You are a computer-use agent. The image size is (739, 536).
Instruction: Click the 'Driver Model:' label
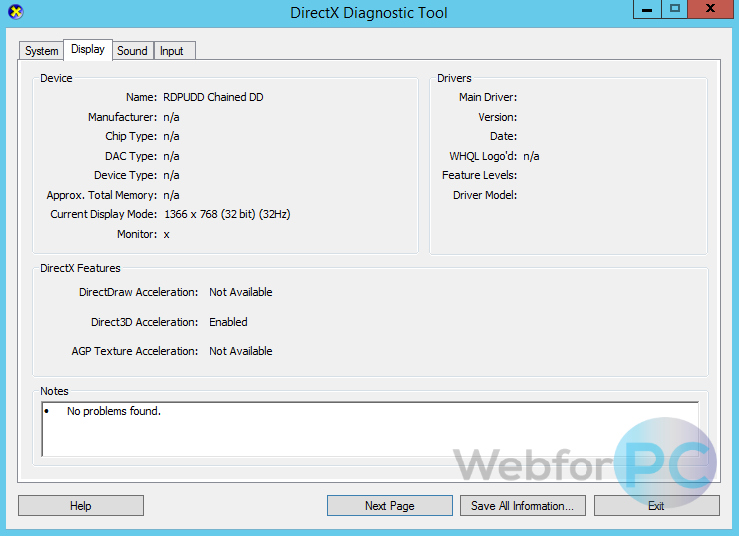[x=485, y=195]
